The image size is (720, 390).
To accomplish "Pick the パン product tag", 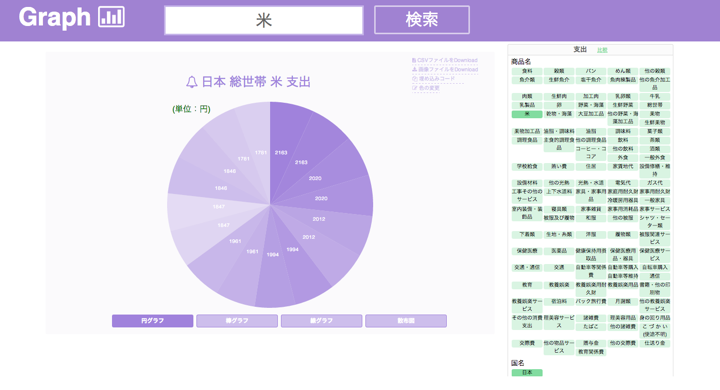I will pyautogui.click(x=591, y=71).
